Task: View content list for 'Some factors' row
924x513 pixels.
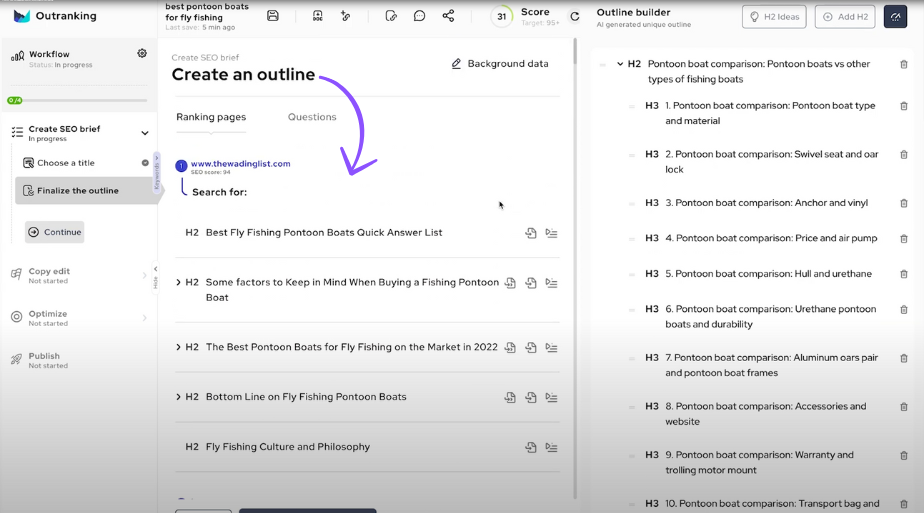Action: (x=551, y=283)
